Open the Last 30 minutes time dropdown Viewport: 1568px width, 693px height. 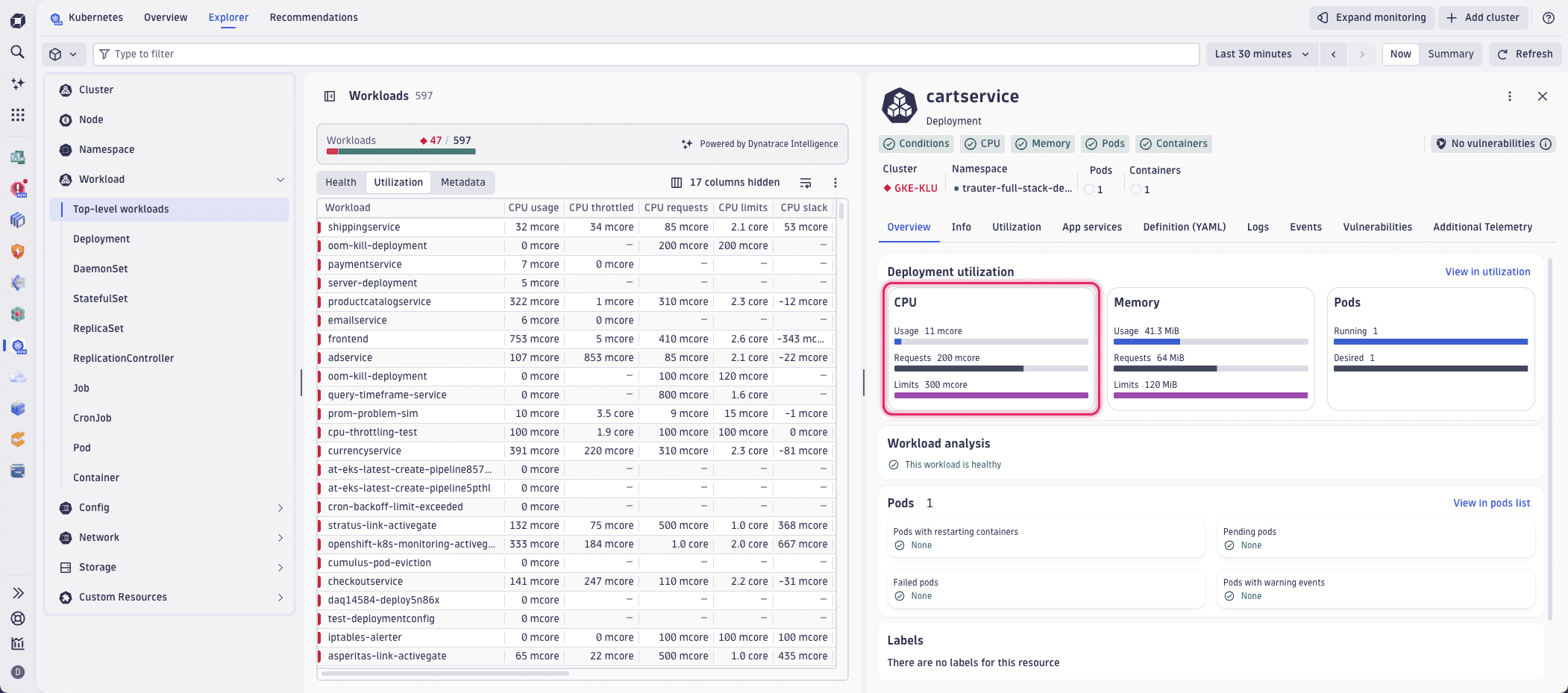click(x=1261, y=54)
